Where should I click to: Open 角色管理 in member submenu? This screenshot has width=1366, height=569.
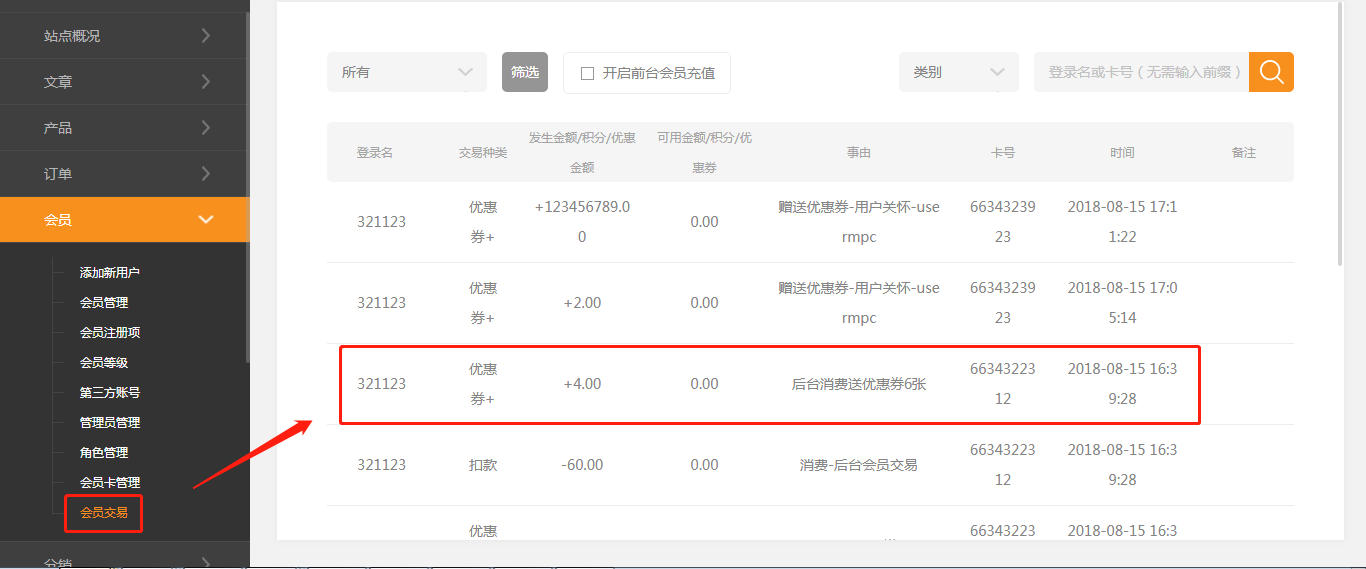tap(104, 452)
